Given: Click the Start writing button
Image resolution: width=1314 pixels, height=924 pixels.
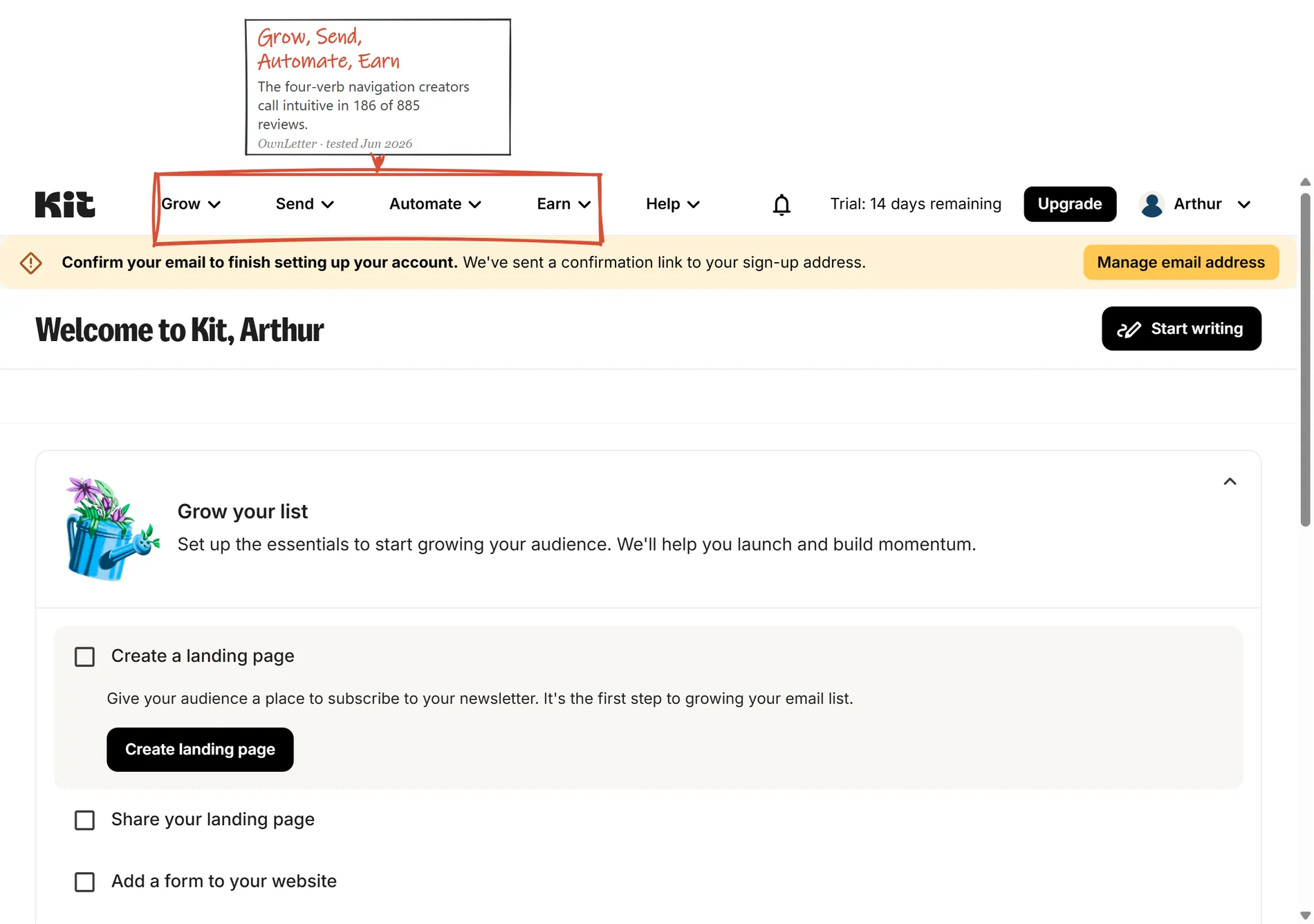Looking at the screenshot, I should (1181, 329).
